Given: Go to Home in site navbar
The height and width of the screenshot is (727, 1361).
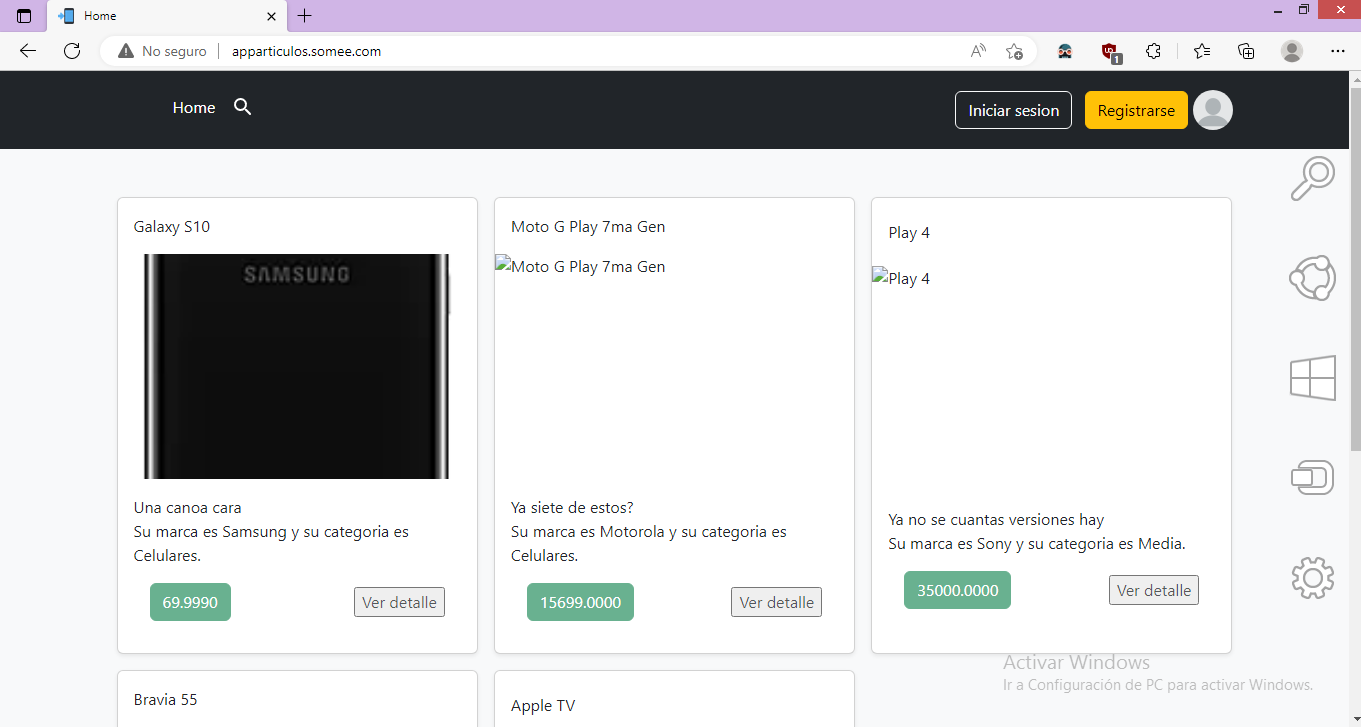Looking at the screenshot, I should pyautogui.click(x=194, y=108).
